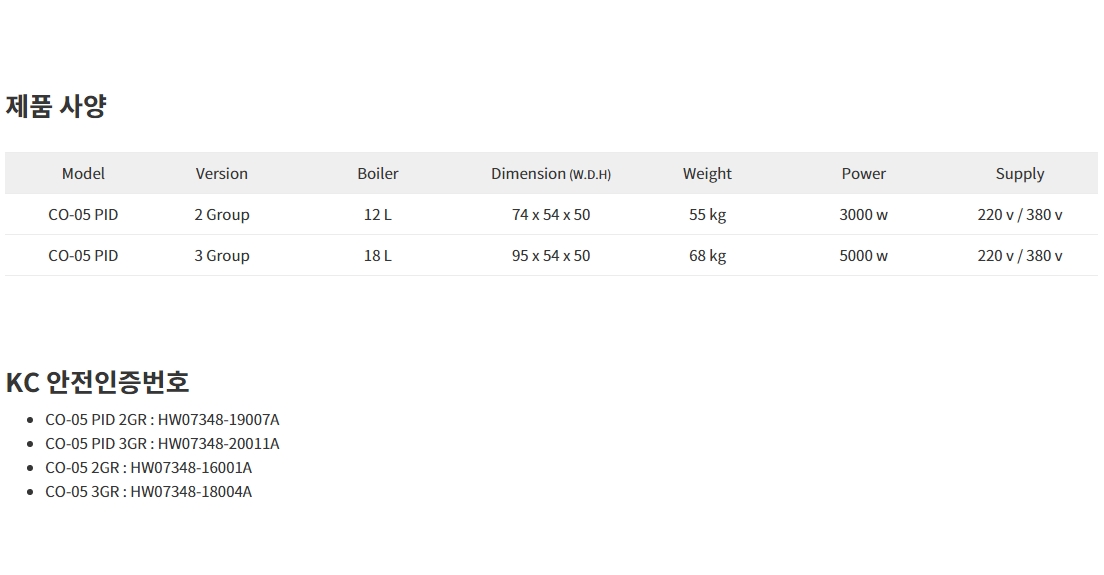Click the 12 L boiler value
1104x575 pixels.
point(378,214)
